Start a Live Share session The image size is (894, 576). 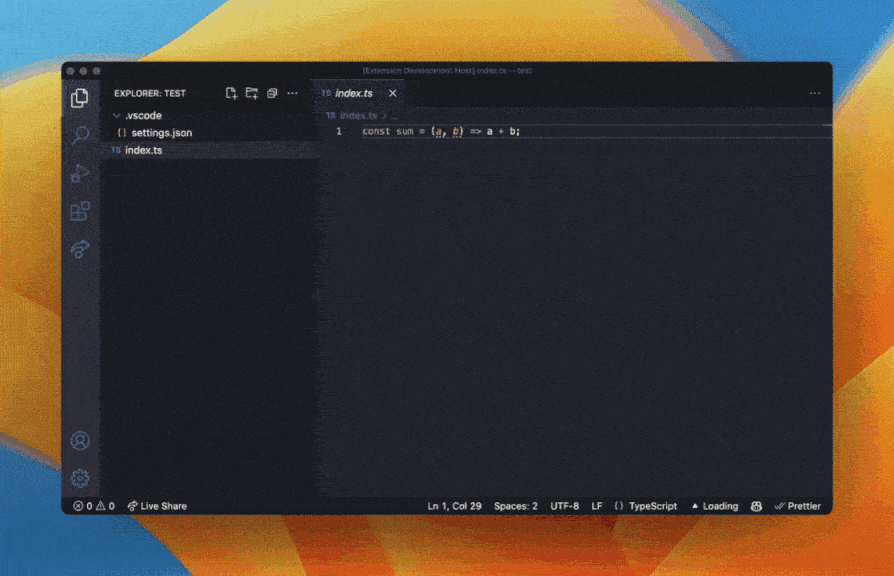[x=158, y=506]
